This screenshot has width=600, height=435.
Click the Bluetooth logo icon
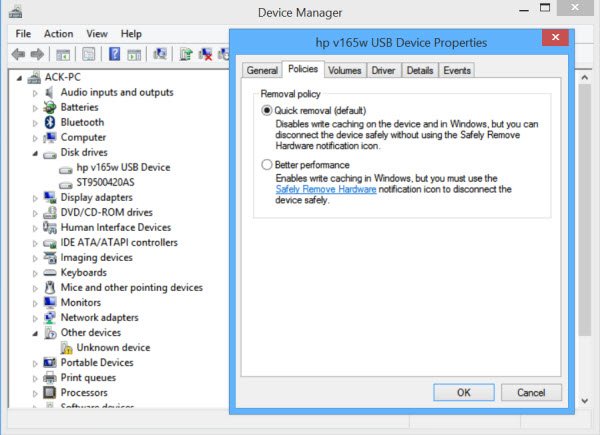coord(50,122)
